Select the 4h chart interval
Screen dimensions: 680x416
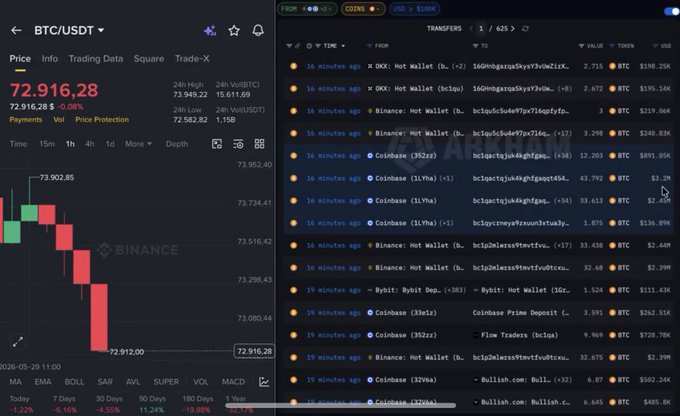(x=90, y=144)
